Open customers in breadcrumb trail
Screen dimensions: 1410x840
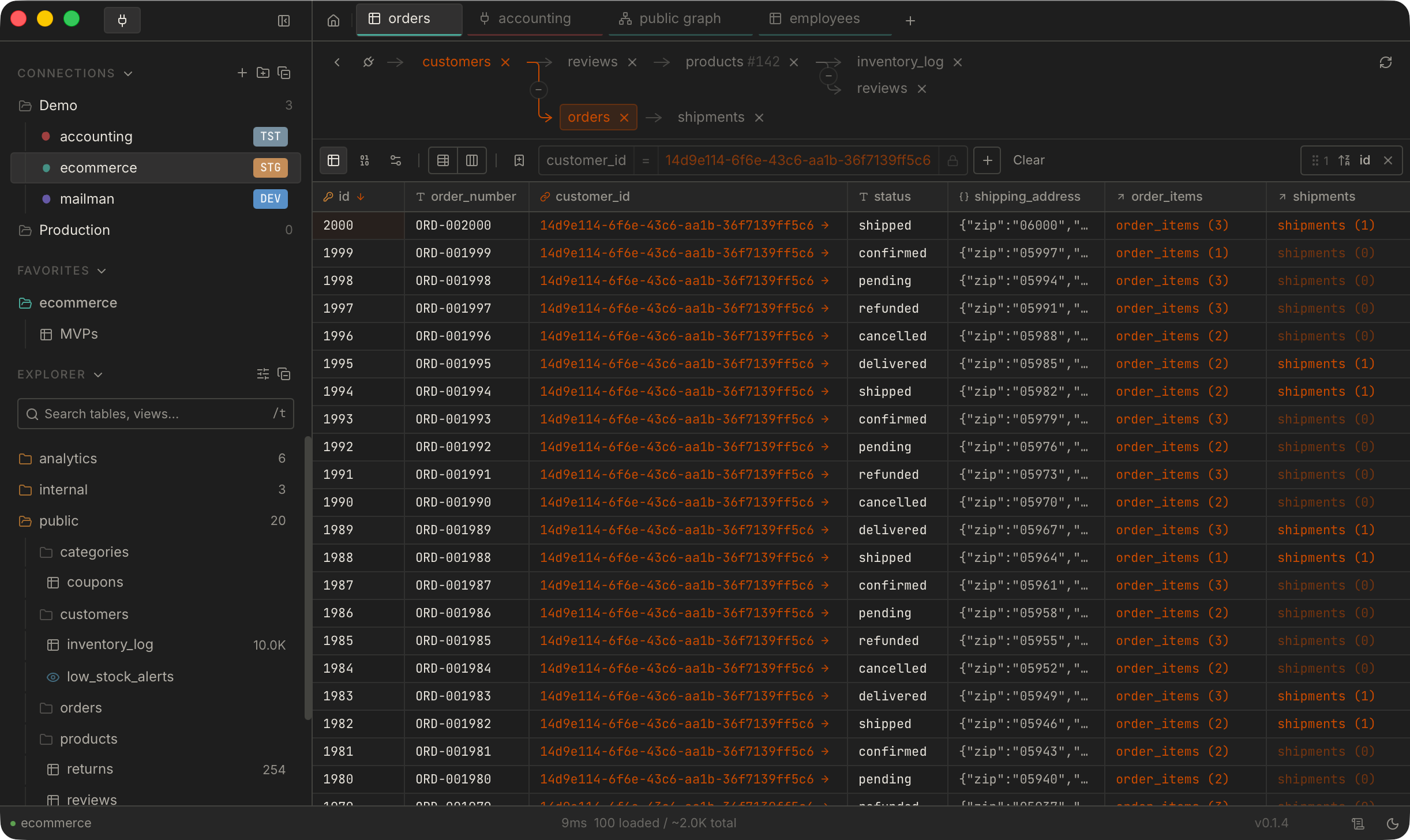pos(456,62)
